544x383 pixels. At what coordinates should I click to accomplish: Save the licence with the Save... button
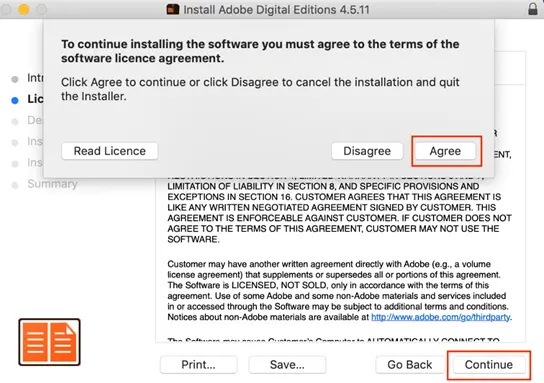point(287,365)
